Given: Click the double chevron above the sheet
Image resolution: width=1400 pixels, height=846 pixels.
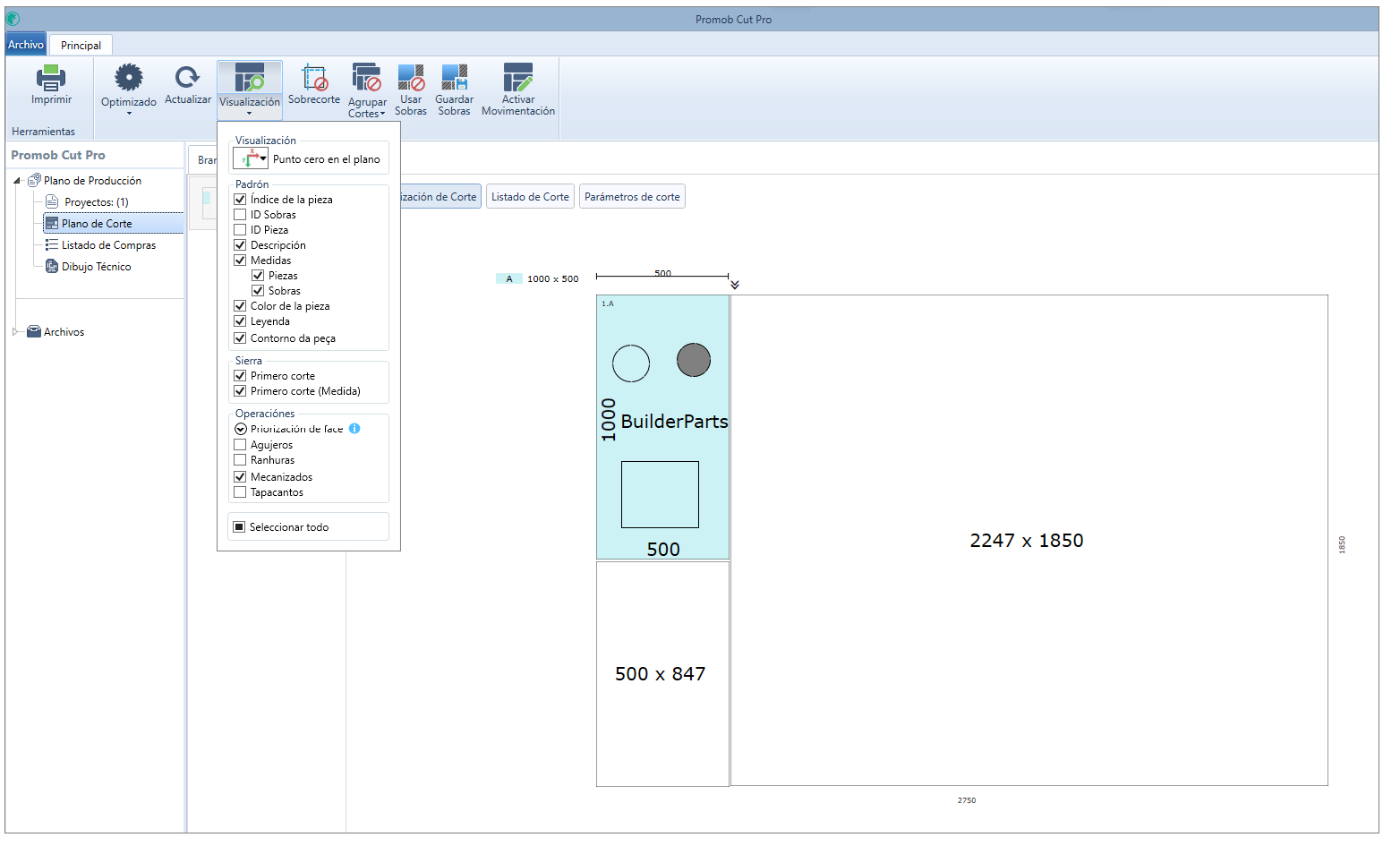Looking at the screenshot, I should [x=735, y=285].
